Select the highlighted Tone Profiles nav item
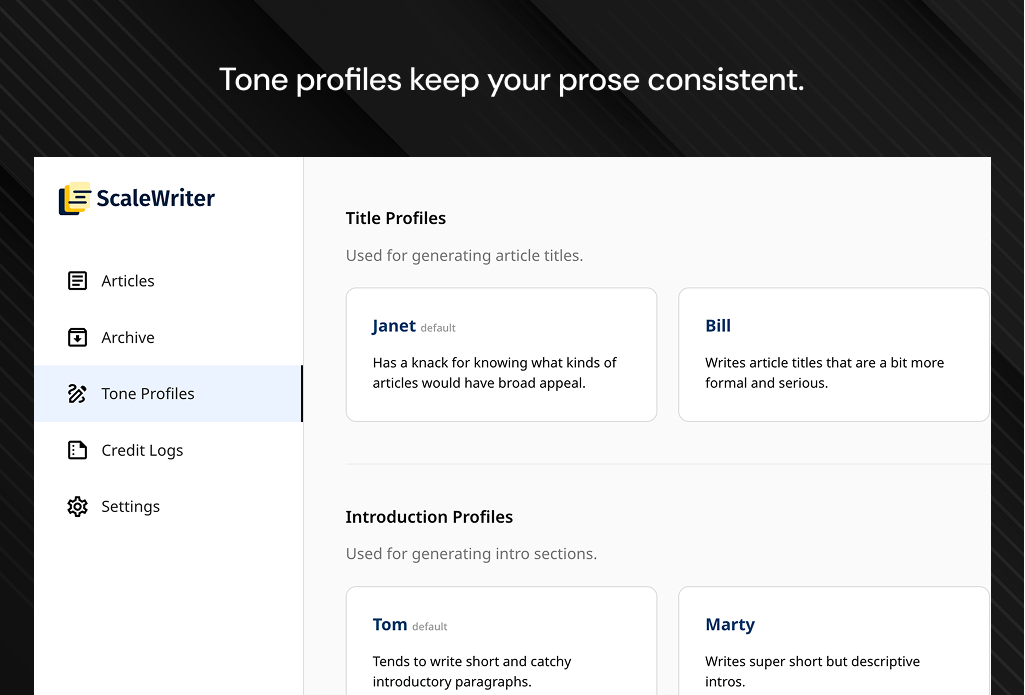The height and width of the screenshot is (695, 1025). (x=146, y=393)
